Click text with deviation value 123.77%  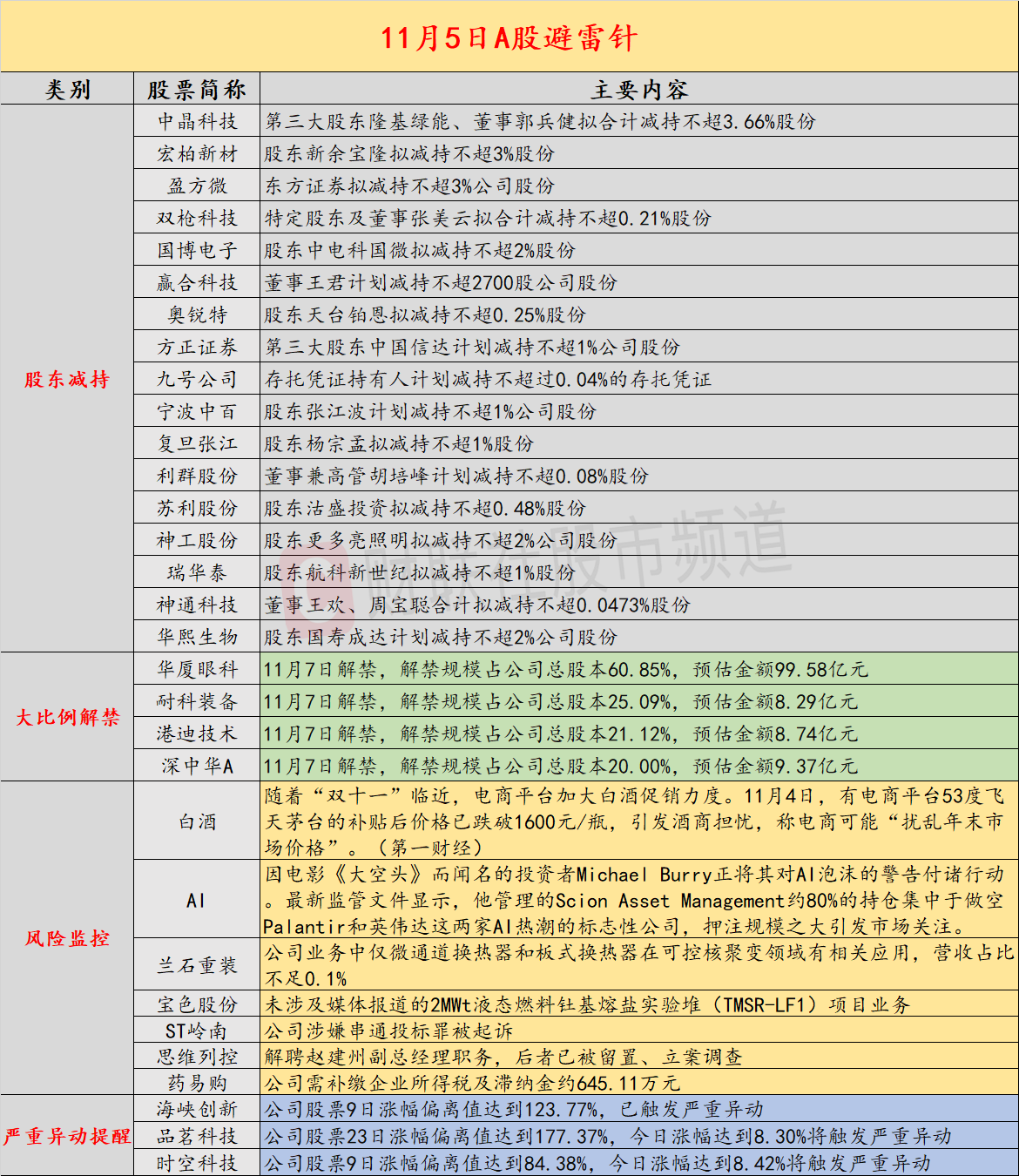pos(514,1109)
